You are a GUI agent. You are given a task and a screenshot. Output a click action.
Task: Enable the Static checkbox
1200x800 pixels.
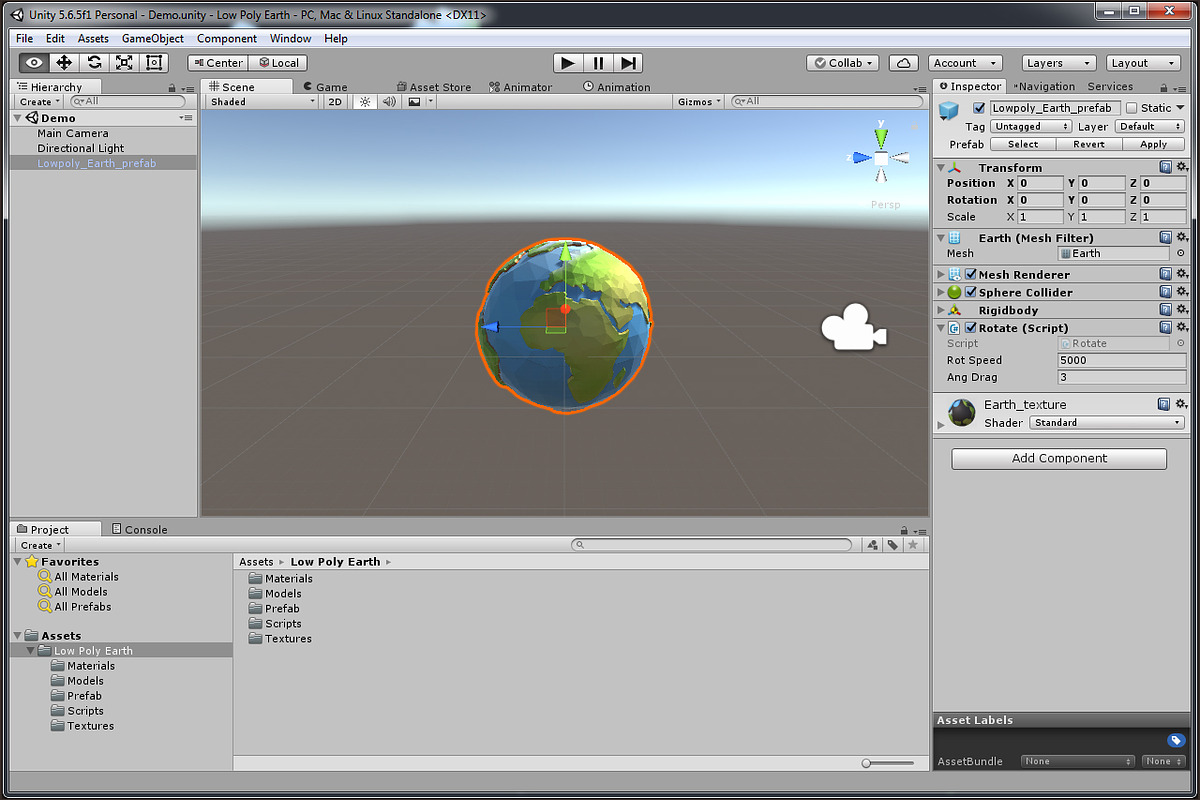coord(1132,108)
